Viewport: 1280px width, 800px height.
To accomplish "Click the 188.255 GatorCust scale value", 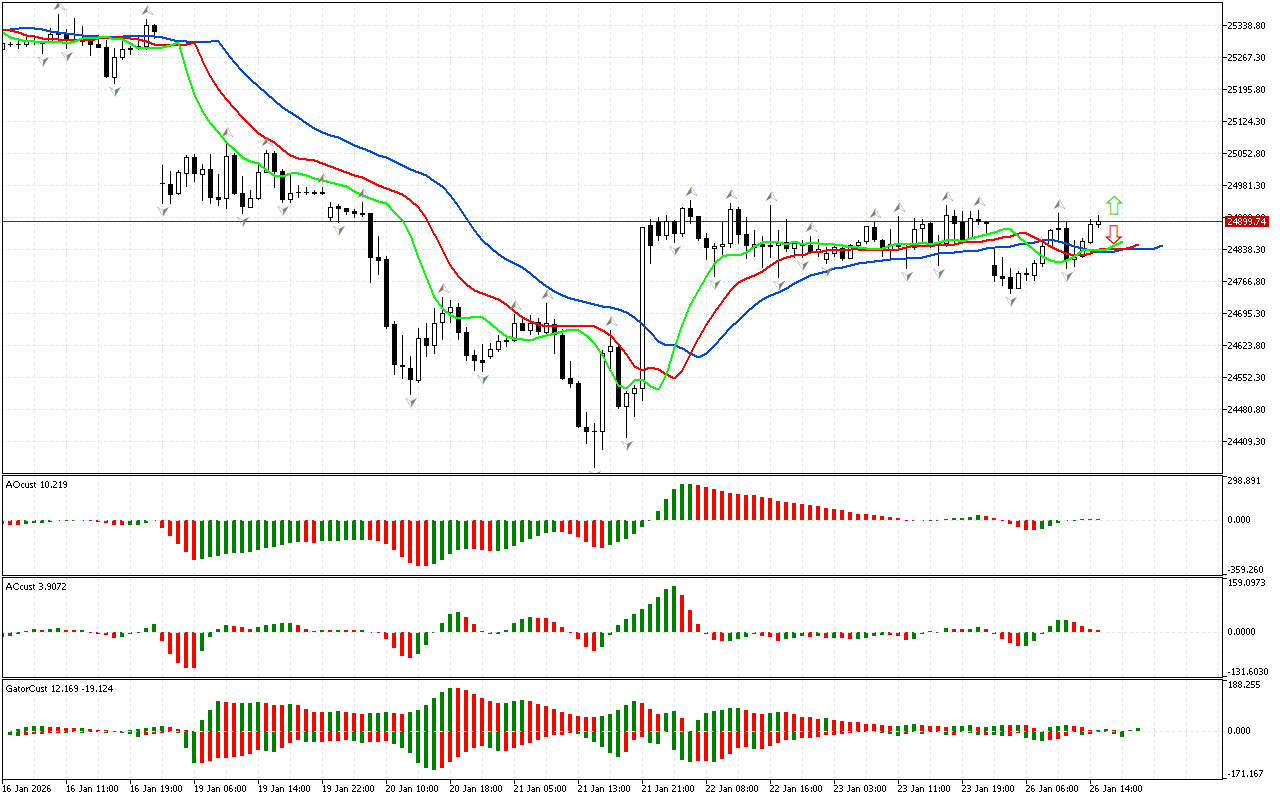I will 1246,685.
